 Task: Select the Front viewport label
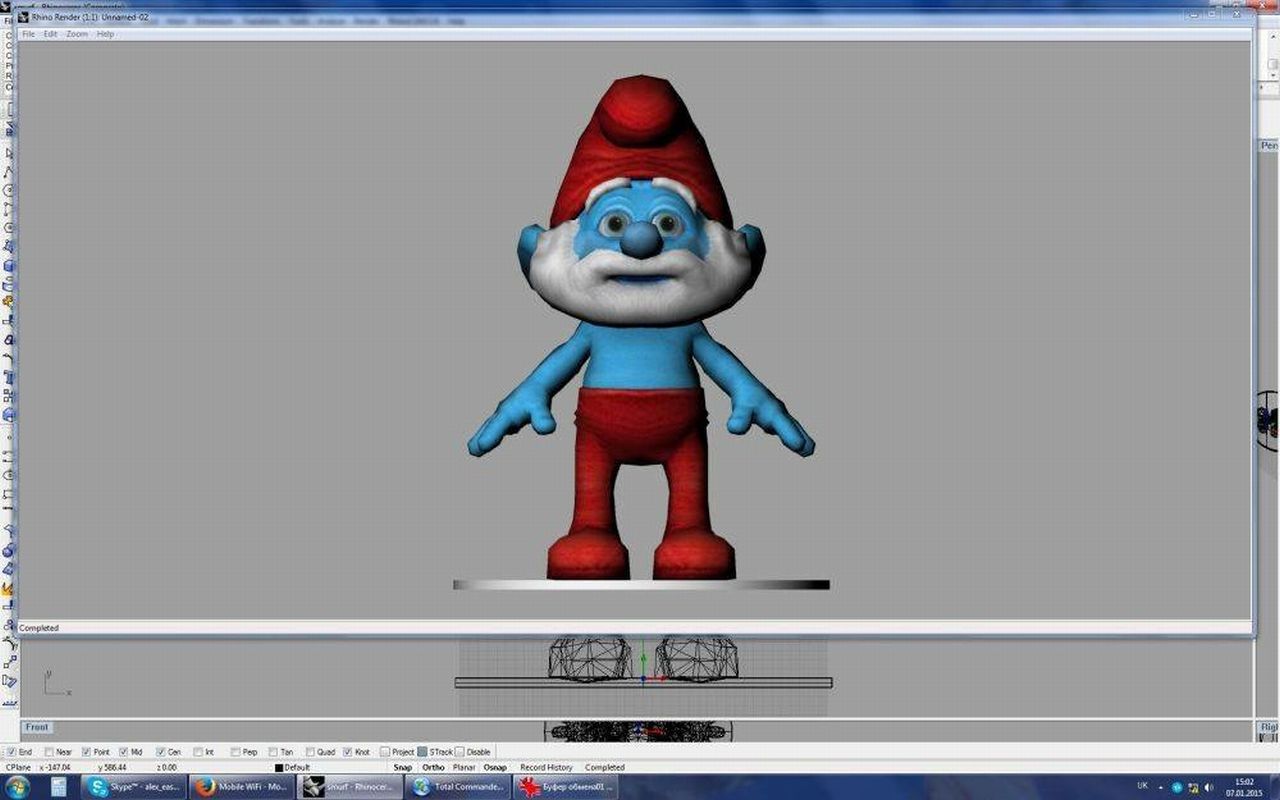pyautogui.click(x=37, y=727)
